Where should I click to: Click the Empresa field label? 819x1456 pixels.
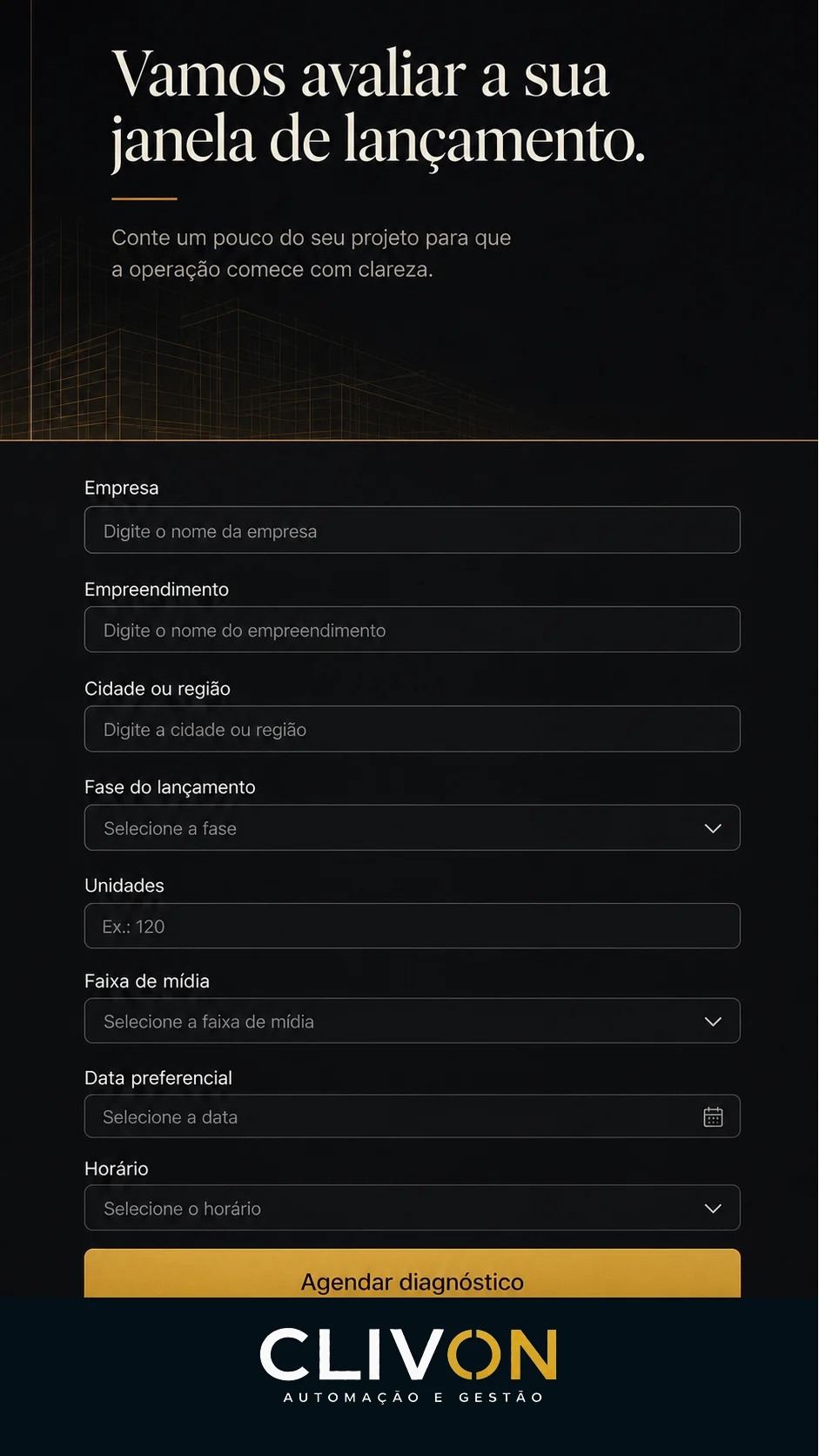[x=122, y=488]
